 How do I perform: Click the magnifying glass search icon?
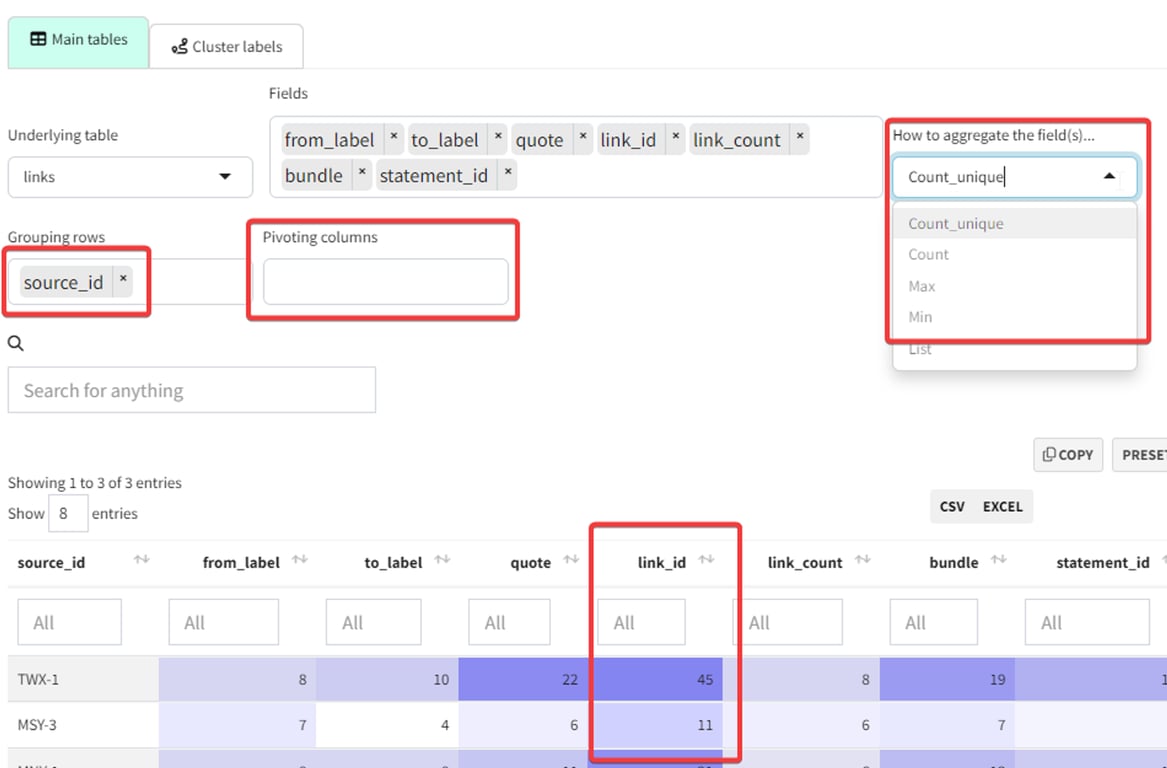click(x=16, y=343)
